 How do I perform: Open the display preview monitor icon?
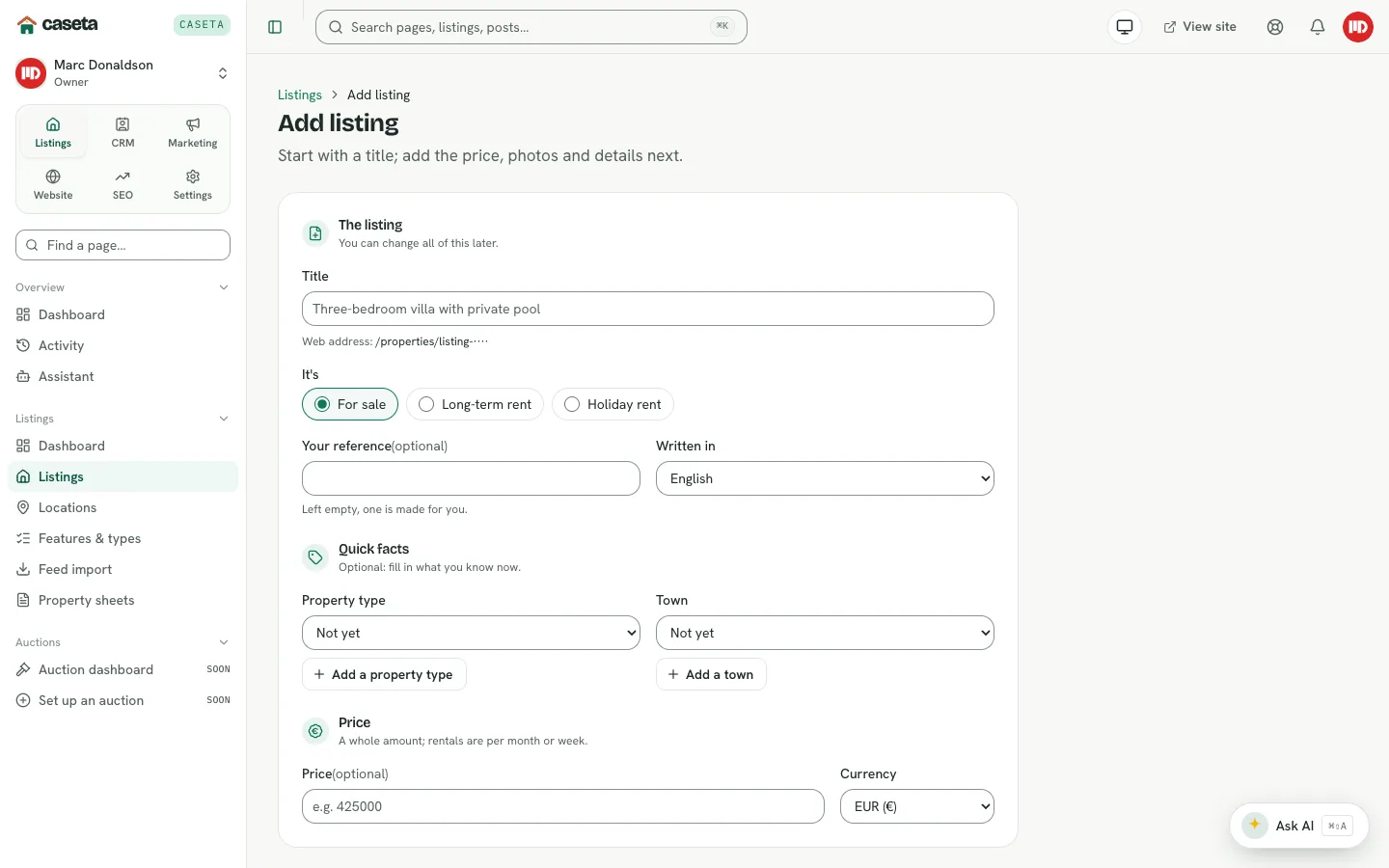1125,27
